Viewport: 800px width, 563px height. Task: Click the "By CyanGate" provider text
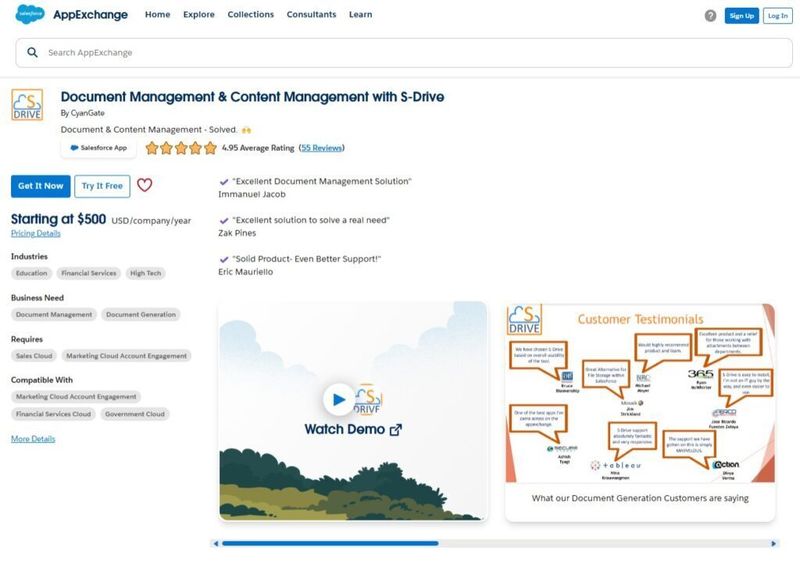click(83, 113)
